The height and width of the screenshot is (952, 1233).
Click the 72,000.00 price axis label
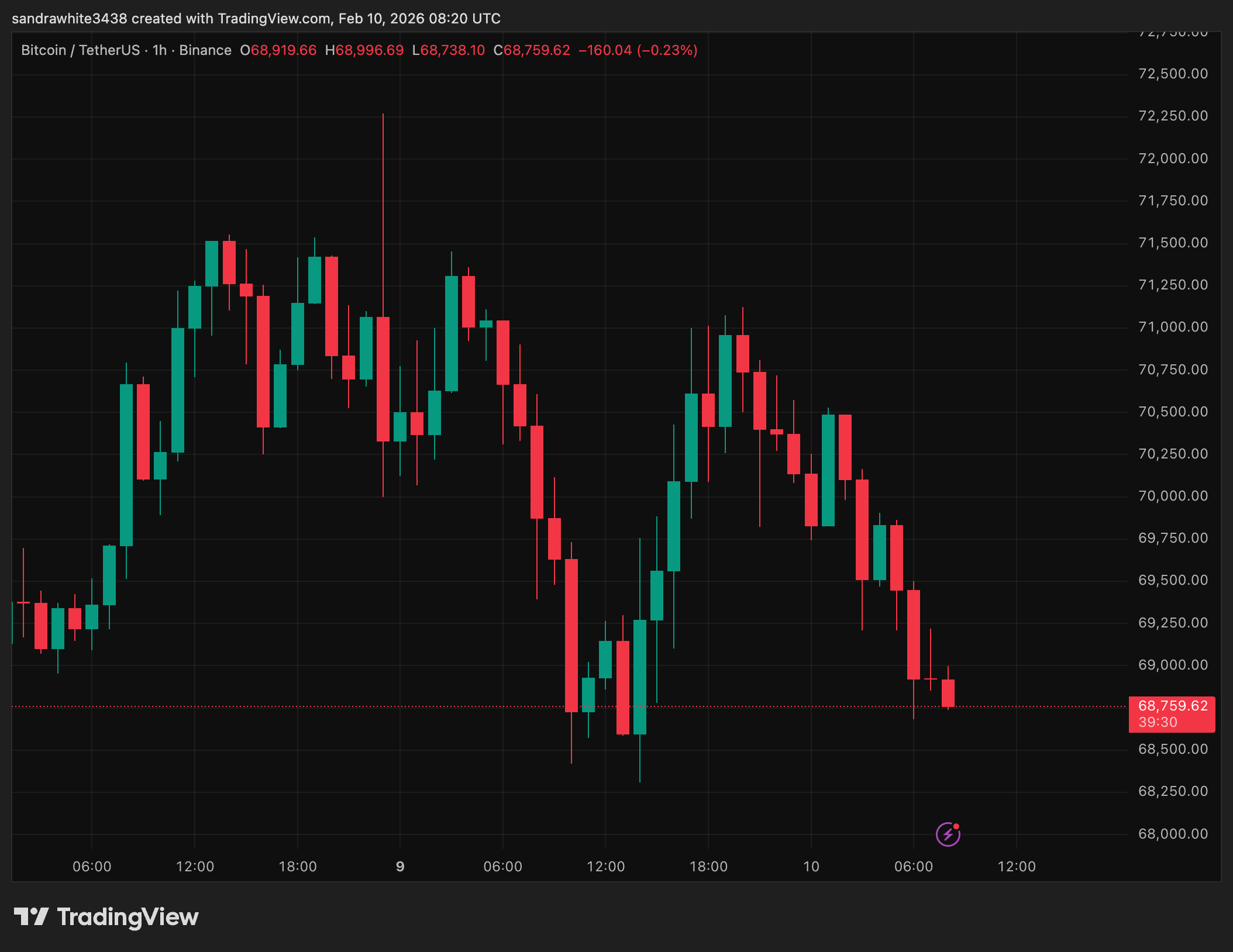point(1173,158)
